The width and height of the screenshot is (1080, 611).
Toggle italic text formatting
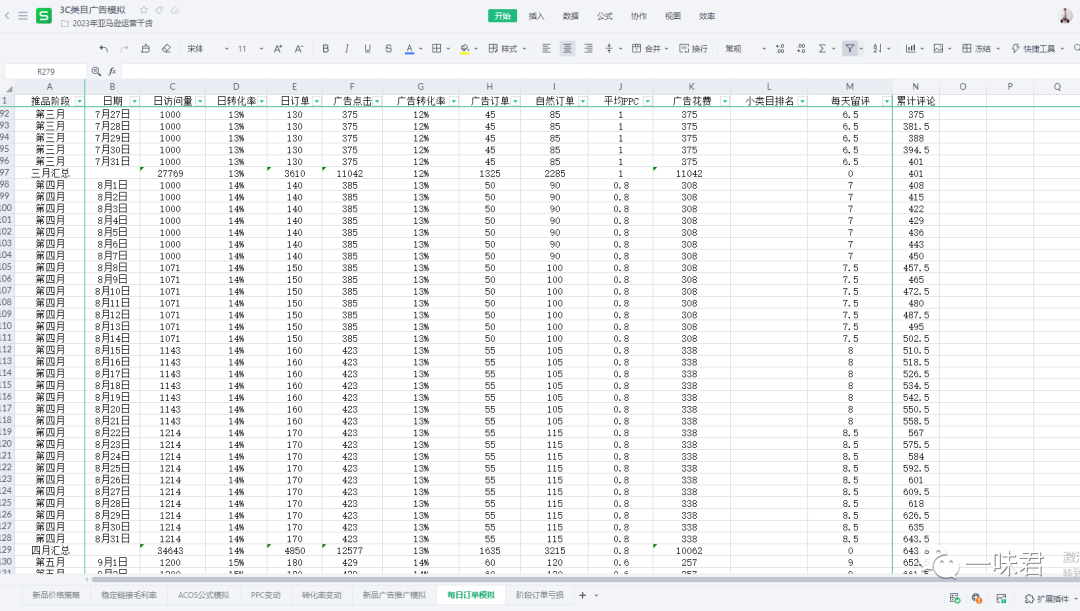347,48
